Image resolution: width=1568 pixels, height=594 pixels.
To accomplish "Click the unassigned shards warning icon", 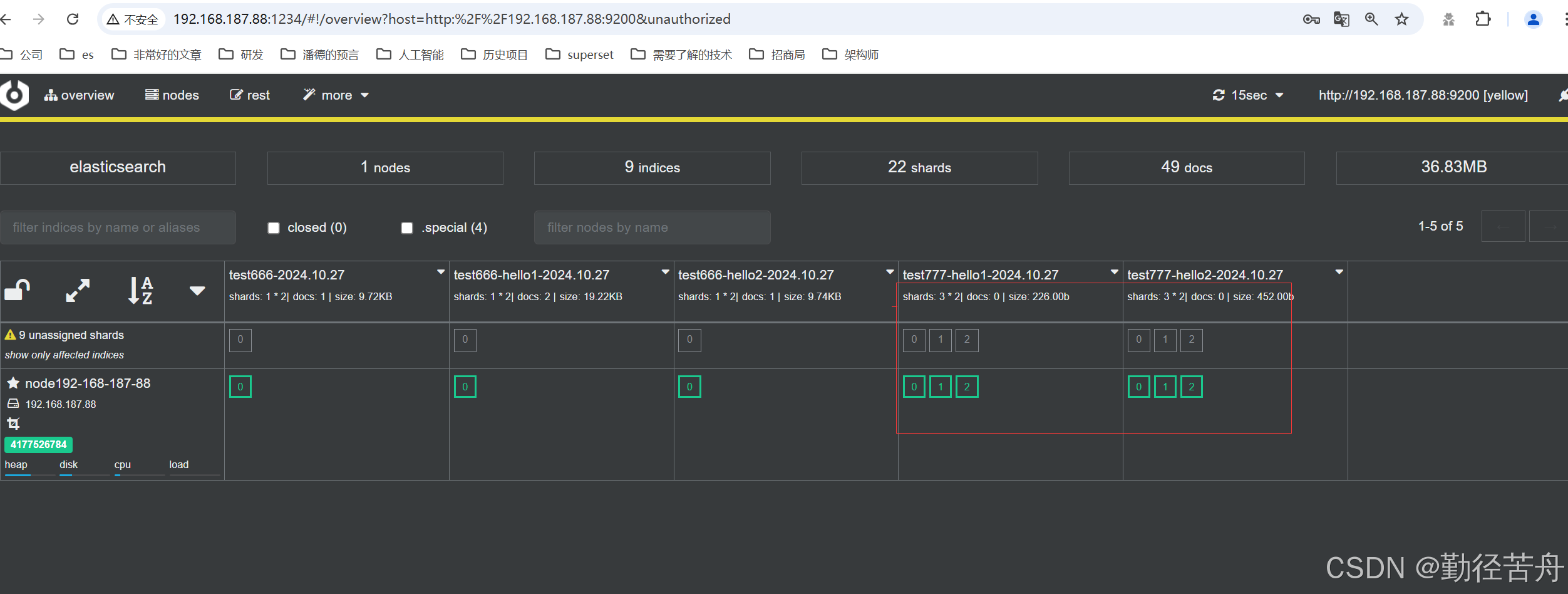I will [10, 335].
